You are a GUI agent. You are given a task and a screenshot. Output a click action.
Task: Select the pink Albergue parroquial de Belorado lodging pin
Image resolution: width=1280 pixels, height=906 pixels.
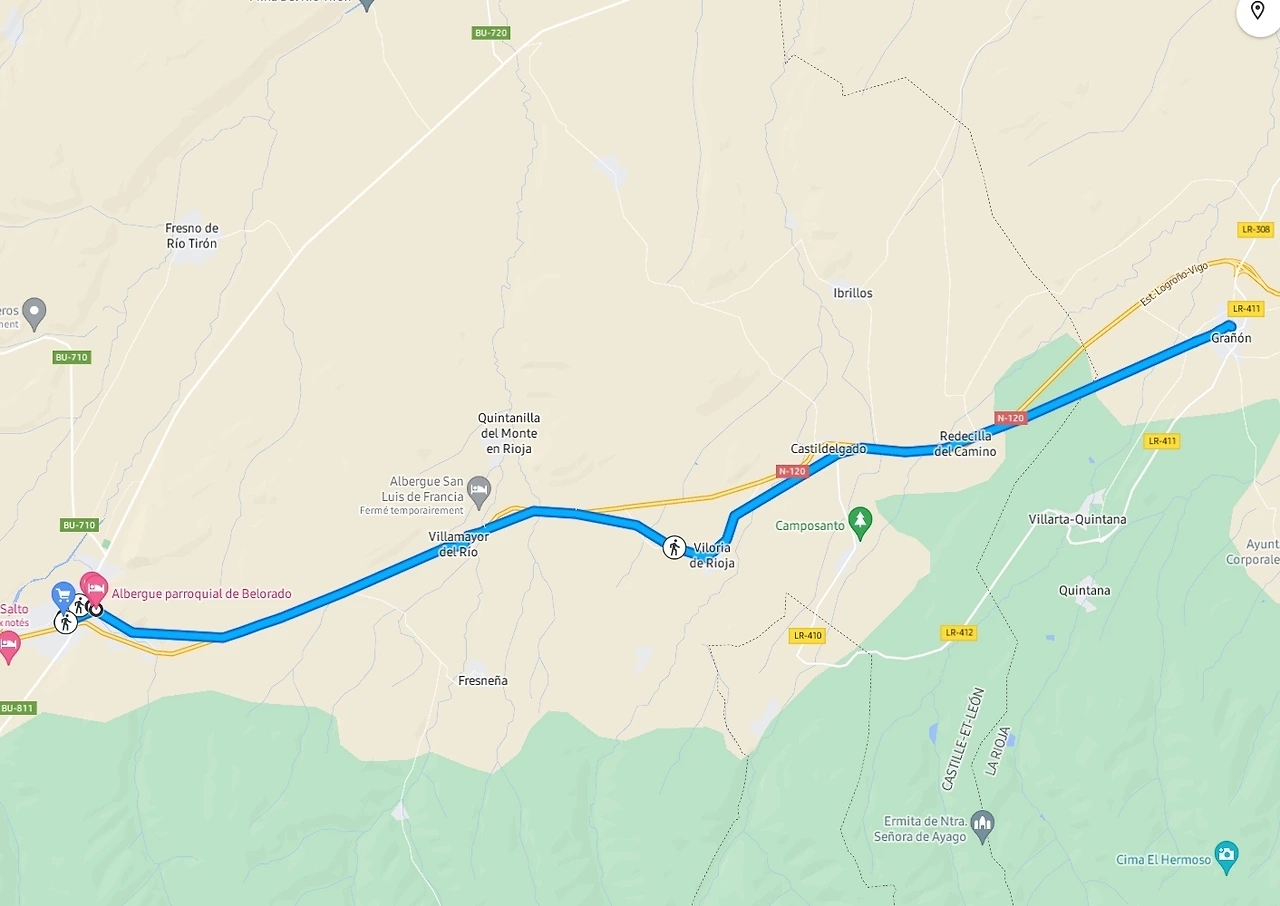pyautogui.click(x=95, y=585)
